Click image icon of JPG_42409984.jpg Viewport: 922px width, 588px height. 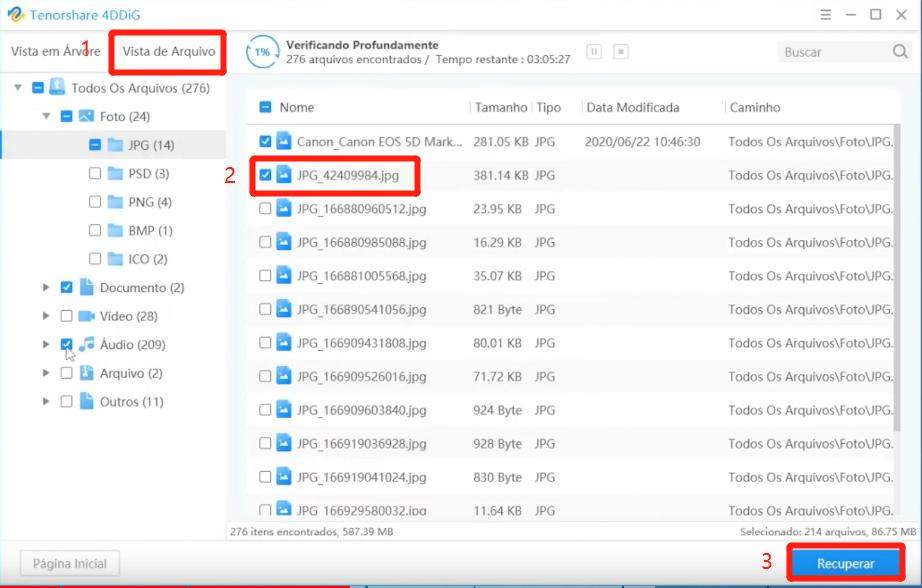click(x=284, y=175)
